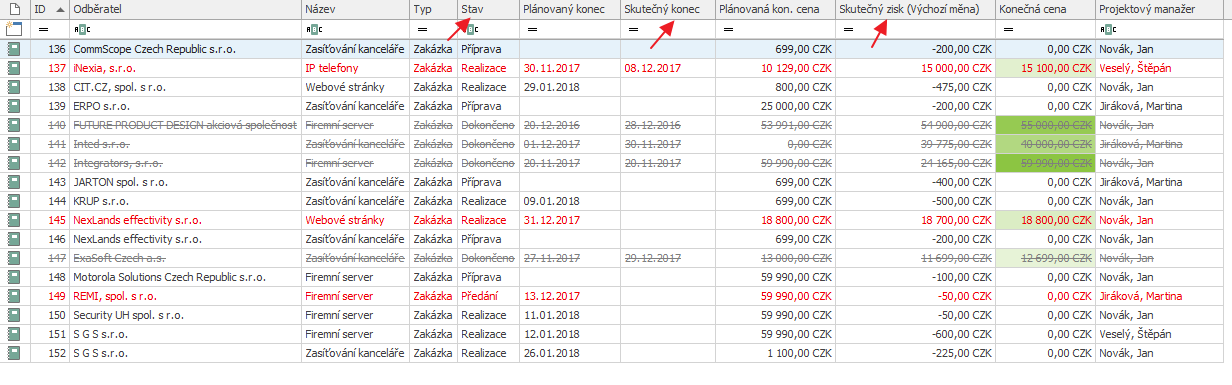Click the row icon for ID 152
Viewport: 1232px width, 385px height.
pos(14,353)
